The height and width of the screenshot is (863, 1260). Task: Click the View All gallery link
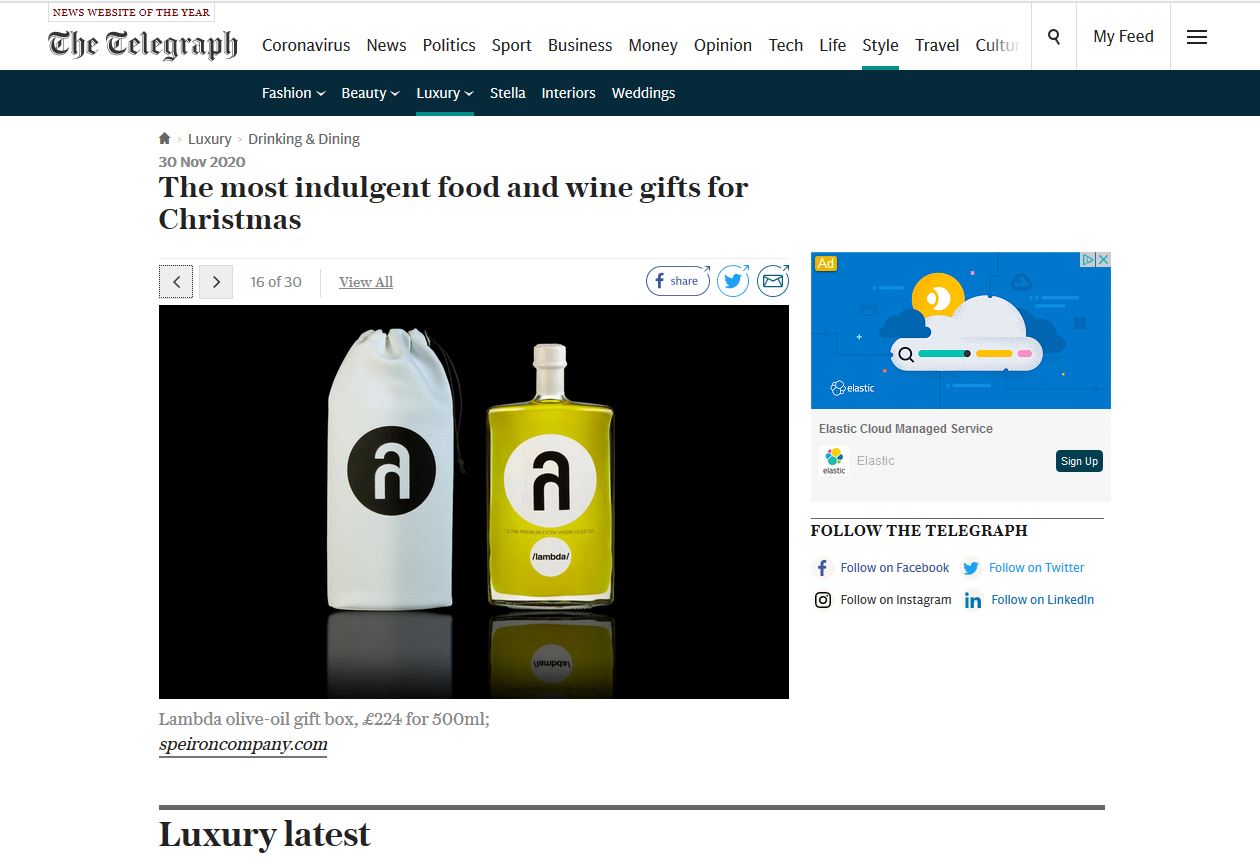click(x=366, y=282)
